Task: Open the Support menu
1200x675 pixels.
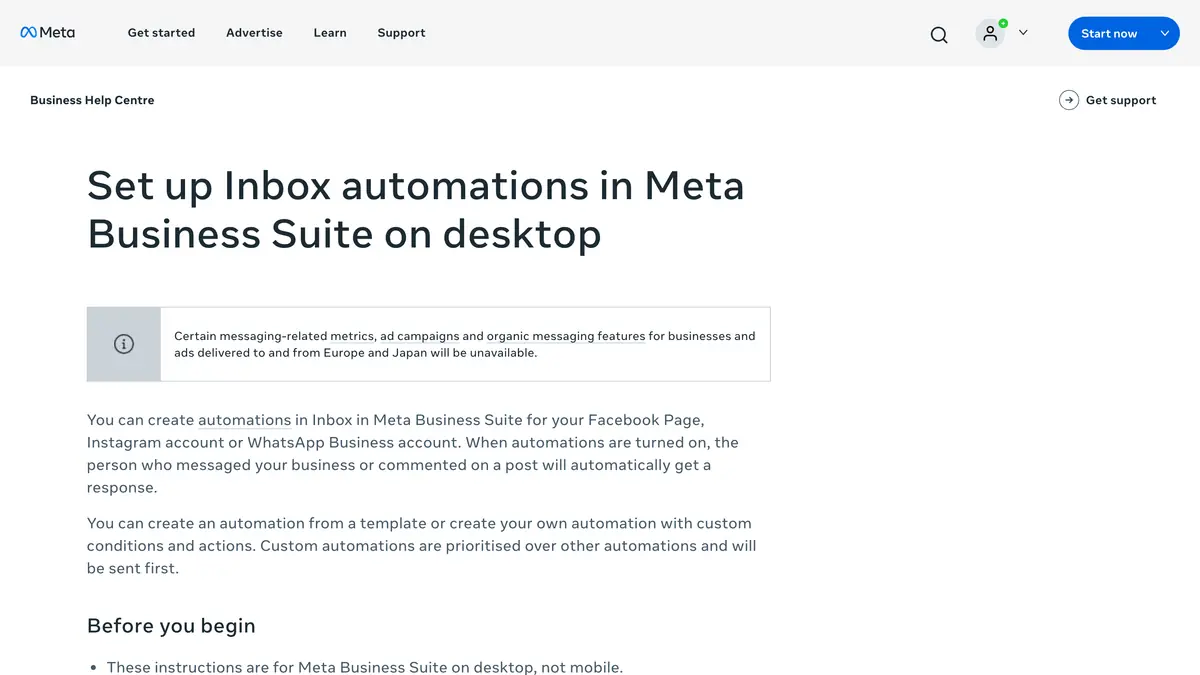Action: 401,33
